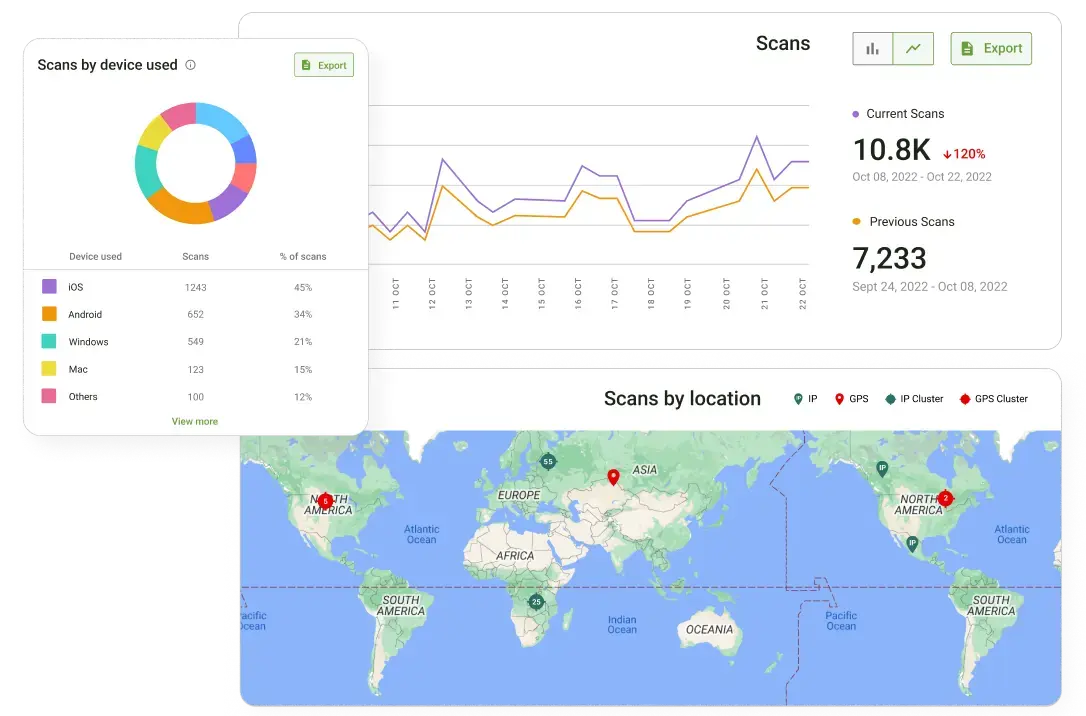Select the Windows teal color swatch
Screen dimensions: 1086x716
tap(49, 341)
